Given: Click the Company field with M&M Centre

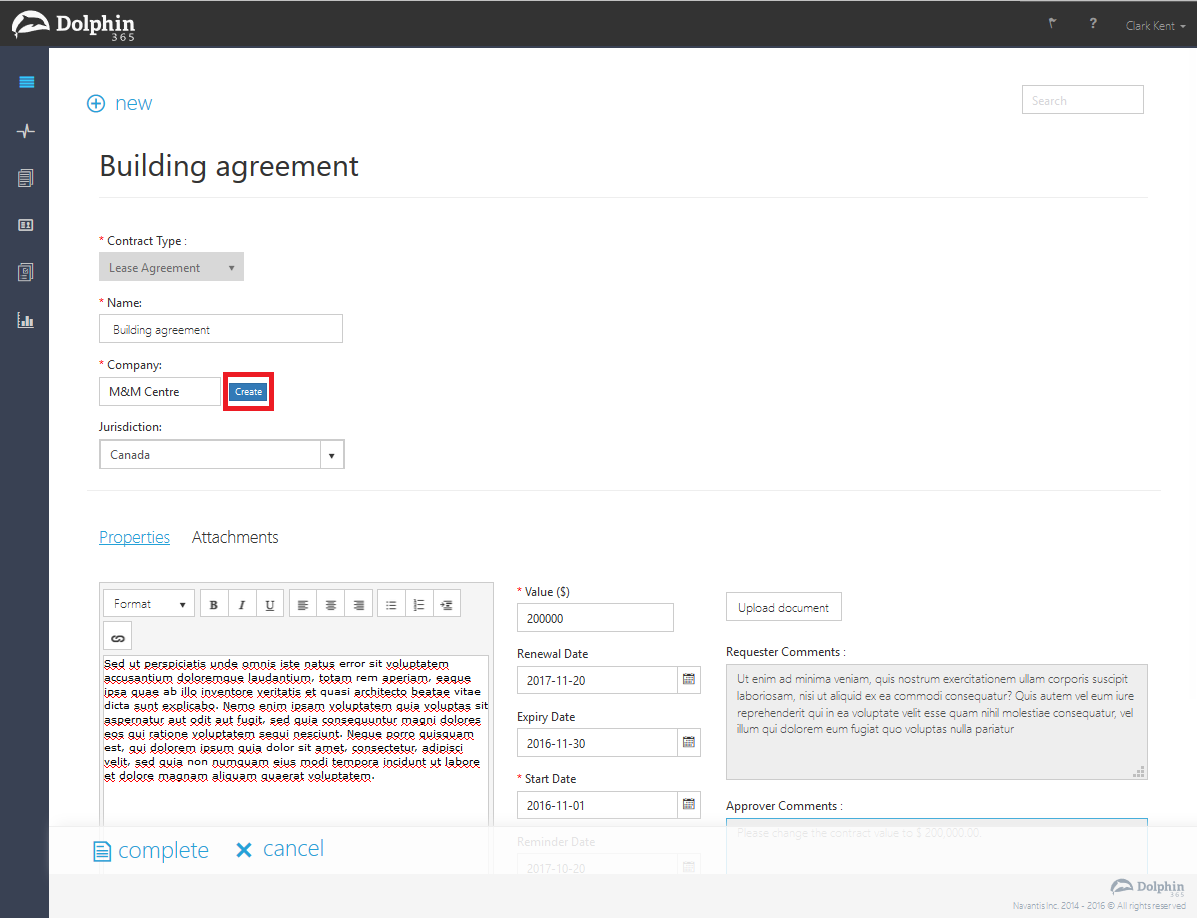Looking at the screenshot, I should pos(160,391).
